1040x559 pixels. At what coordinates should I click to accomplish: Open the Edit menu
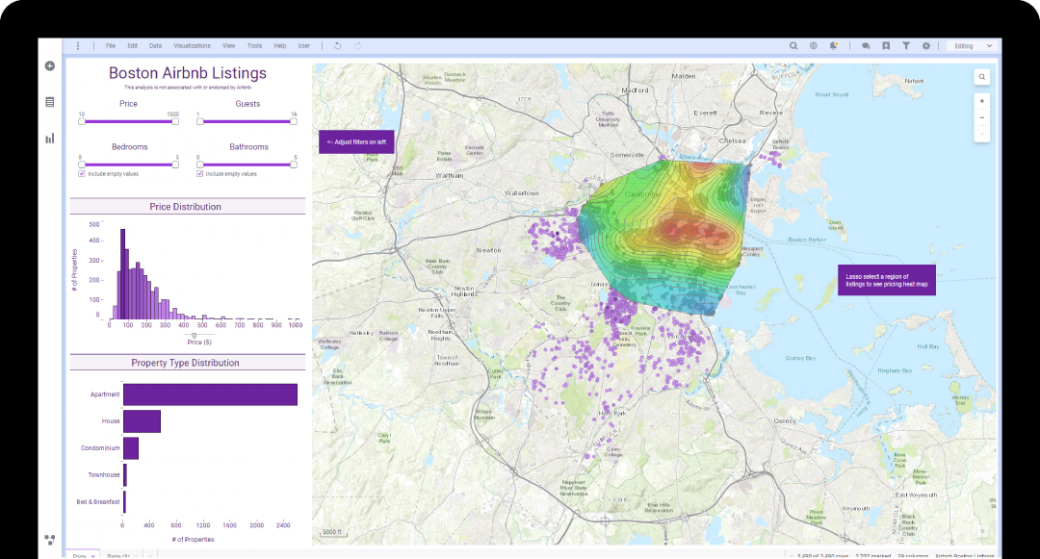(132, 46)
